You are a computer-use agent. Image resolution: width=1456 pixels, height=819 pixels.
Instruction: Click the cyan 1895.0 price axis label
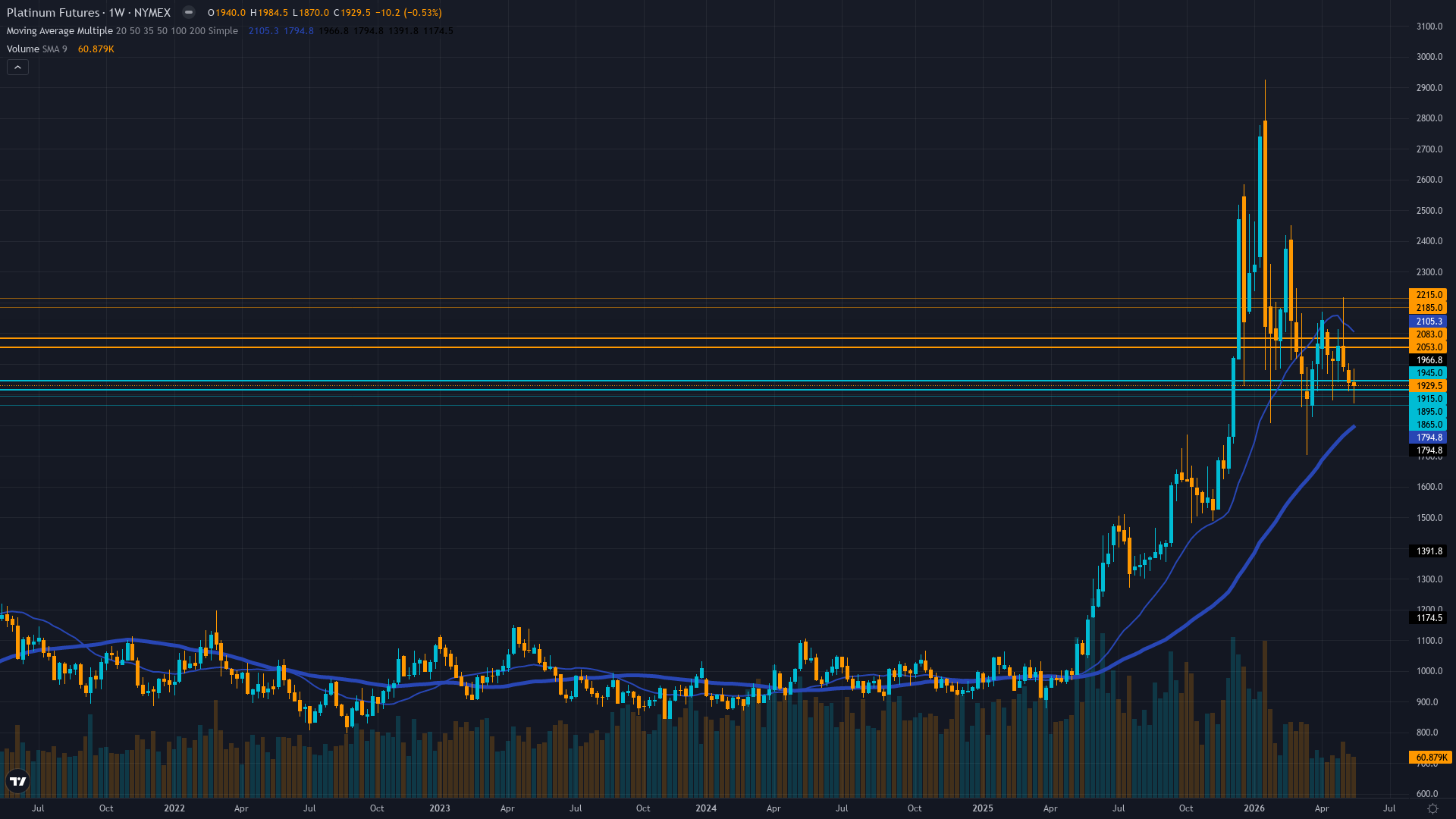(1428, 412)
